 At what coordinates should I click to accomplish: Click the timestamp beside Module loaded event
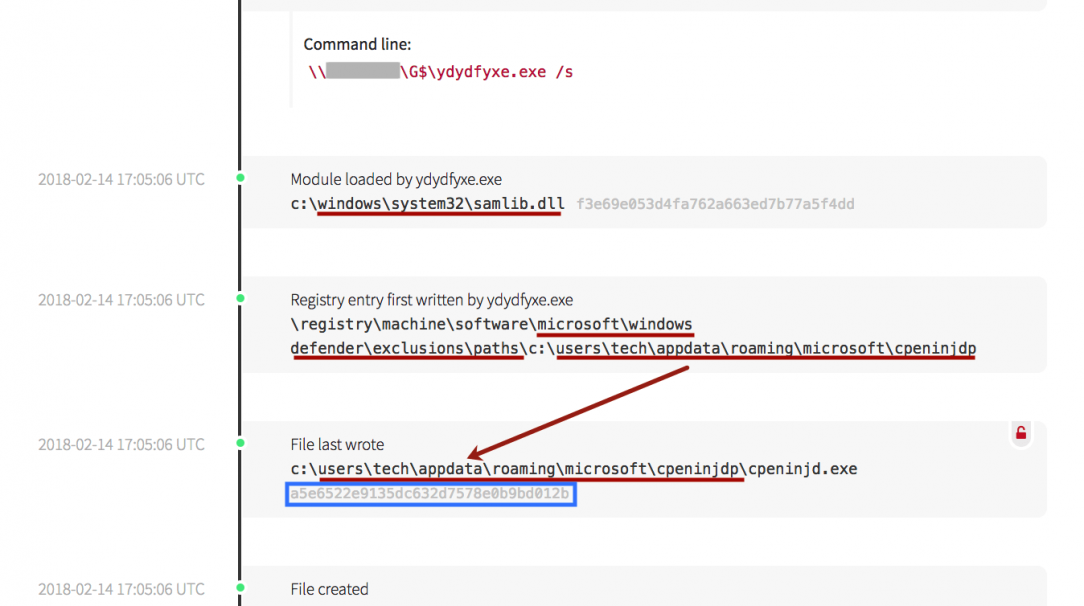click(121, 180)
